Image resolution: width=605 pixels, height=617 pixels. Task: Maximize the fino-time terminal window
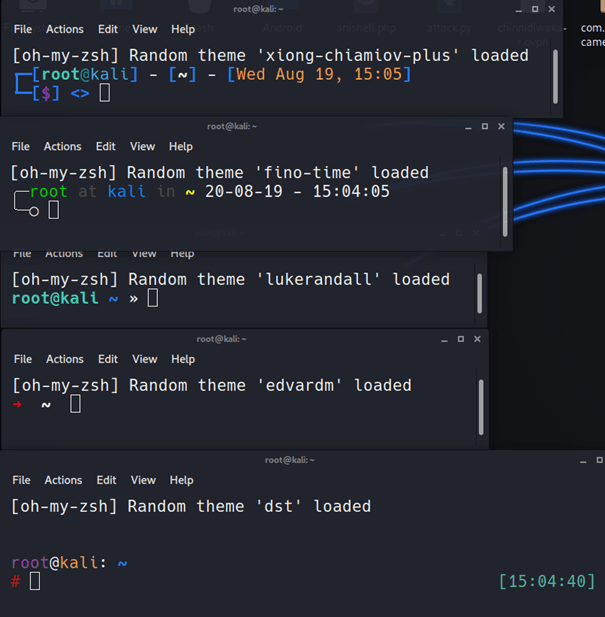pos(485,126)
